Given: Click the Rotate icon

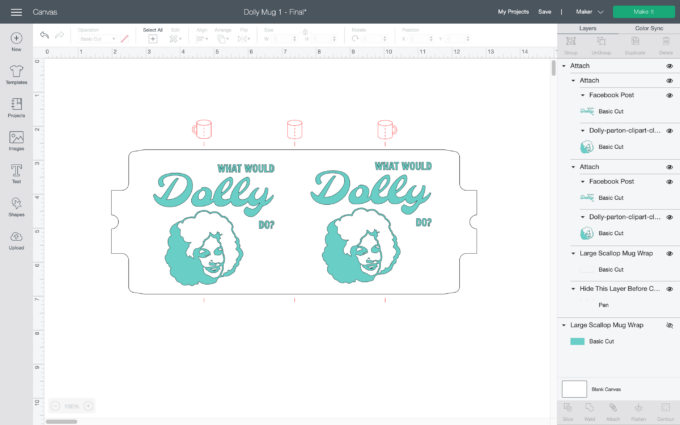Looking at the screenshot, I should coord(355,39).
